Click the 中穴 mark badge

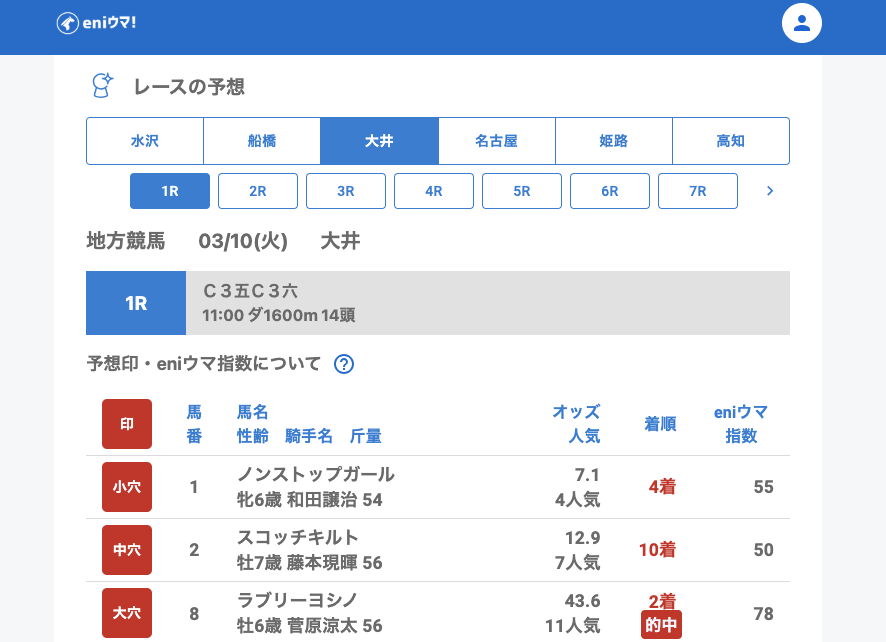[127, 550]
